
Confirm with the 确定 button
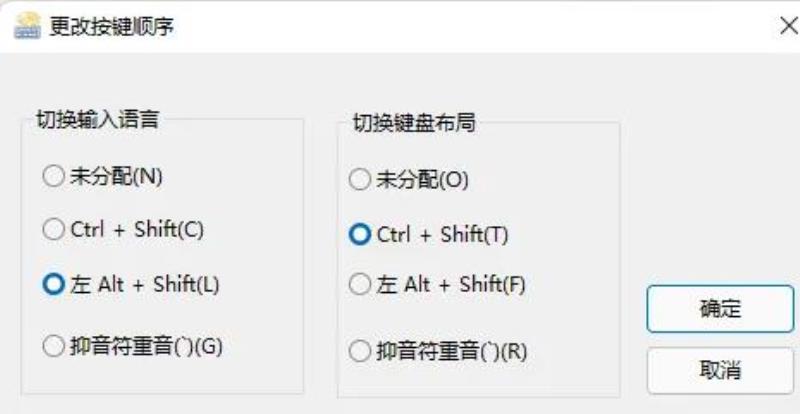click(720, 309)
